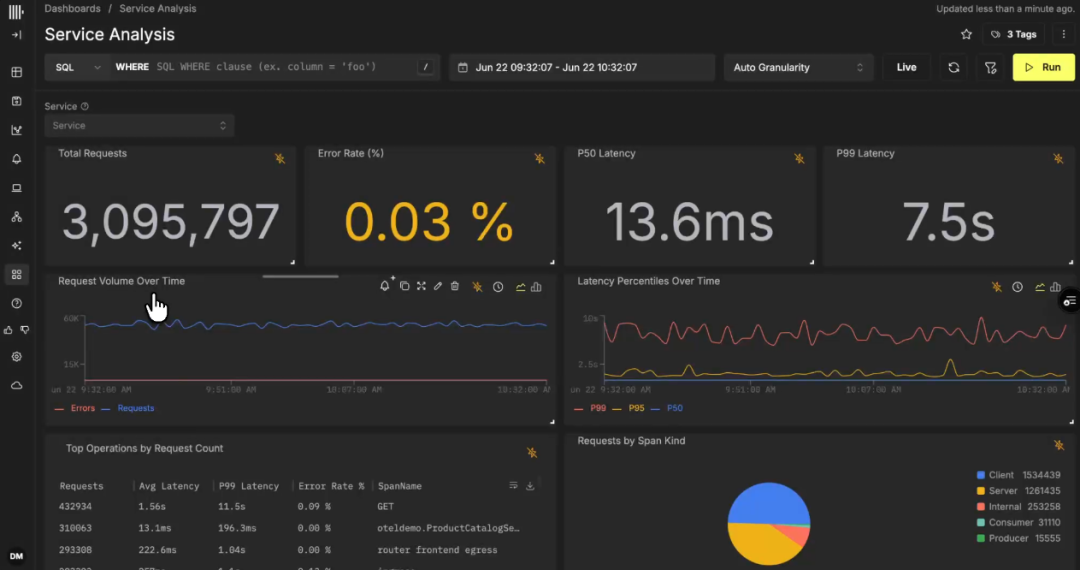The image size is (1080, 570).
Task: Toggle filter-off icon on Top Operations tile
Action: pyautogui.click(x=532, y=452)
